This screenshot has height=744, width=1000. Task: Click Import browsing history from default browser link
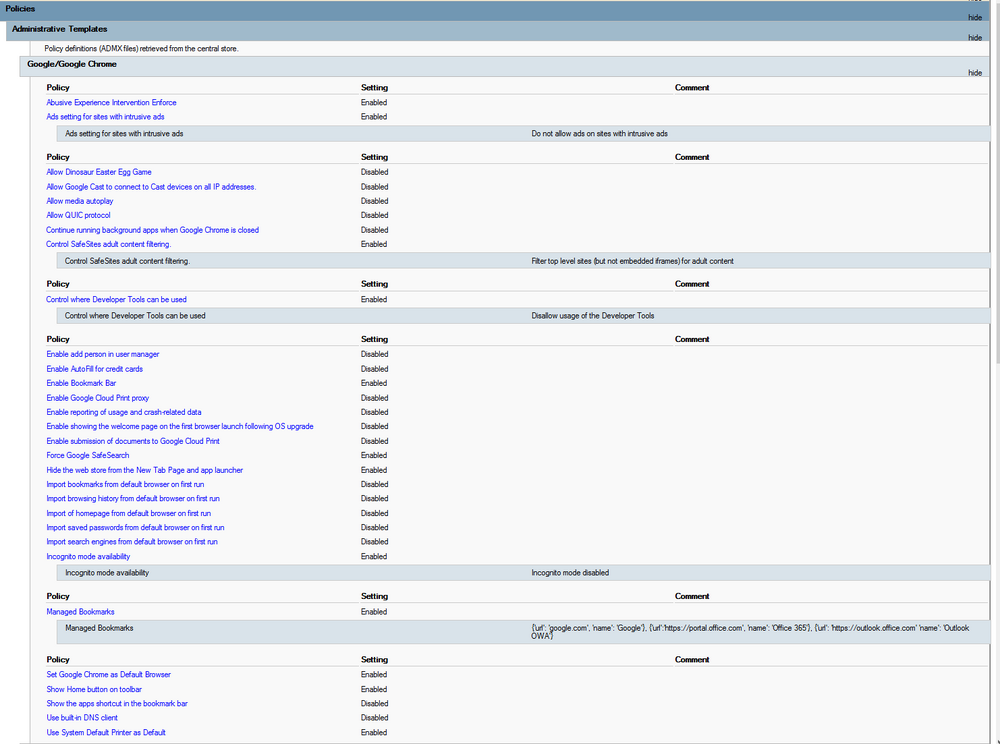point(133,499)
